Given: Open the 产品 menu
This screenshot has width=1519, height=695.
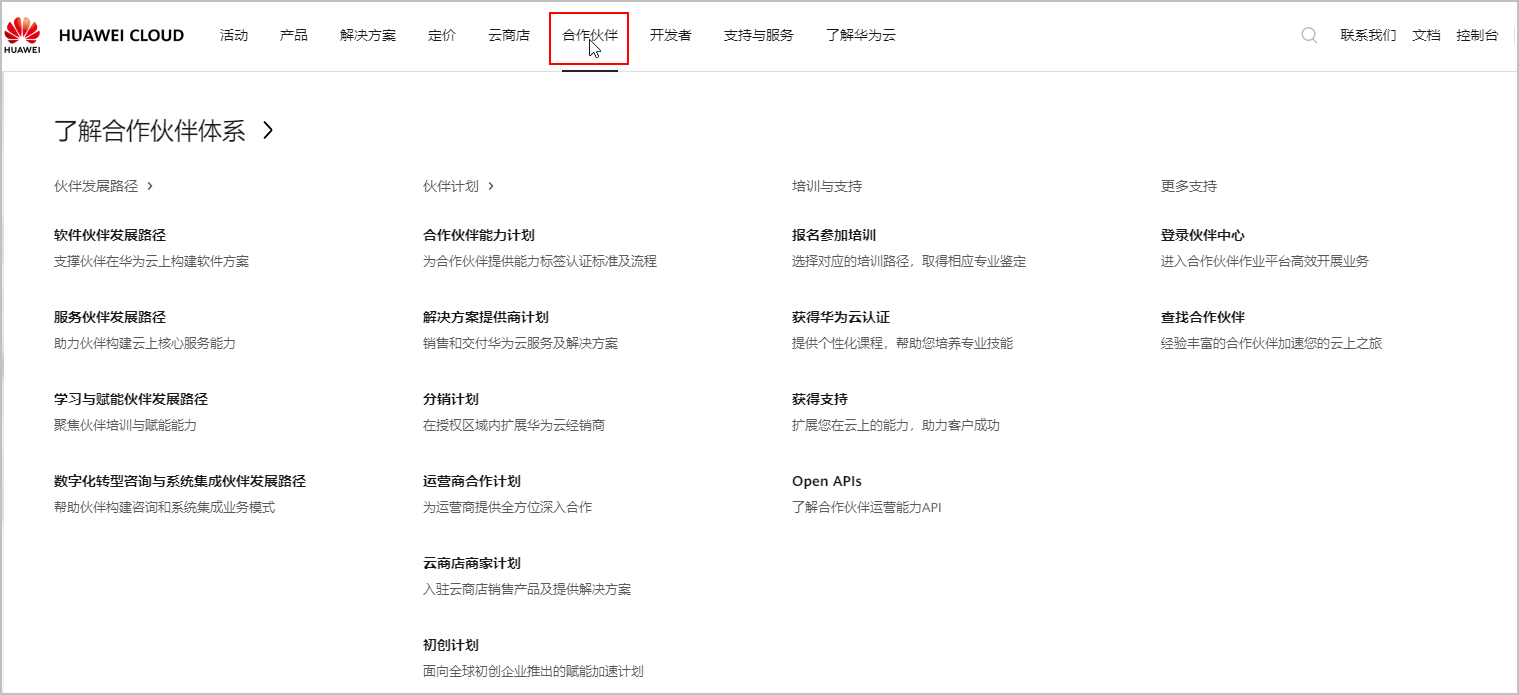Looking at the screenshot, I should point(294,35).
